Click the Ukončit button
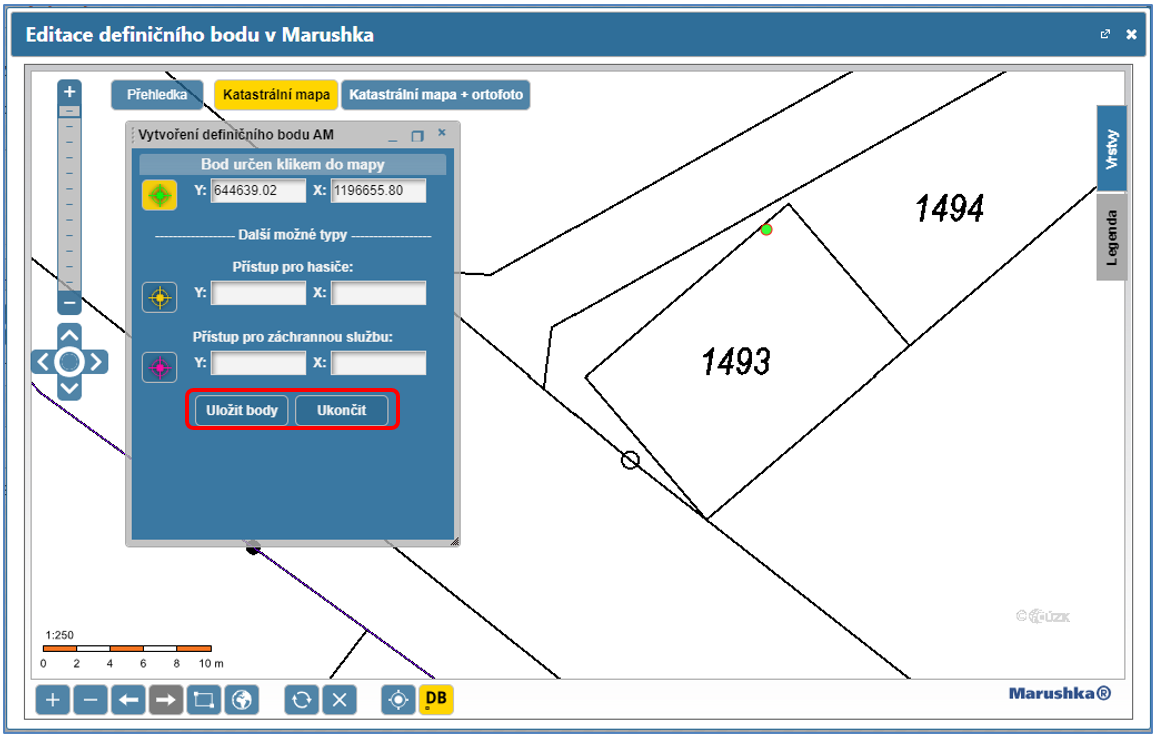Screen dimensions: 1155x737 341,411
